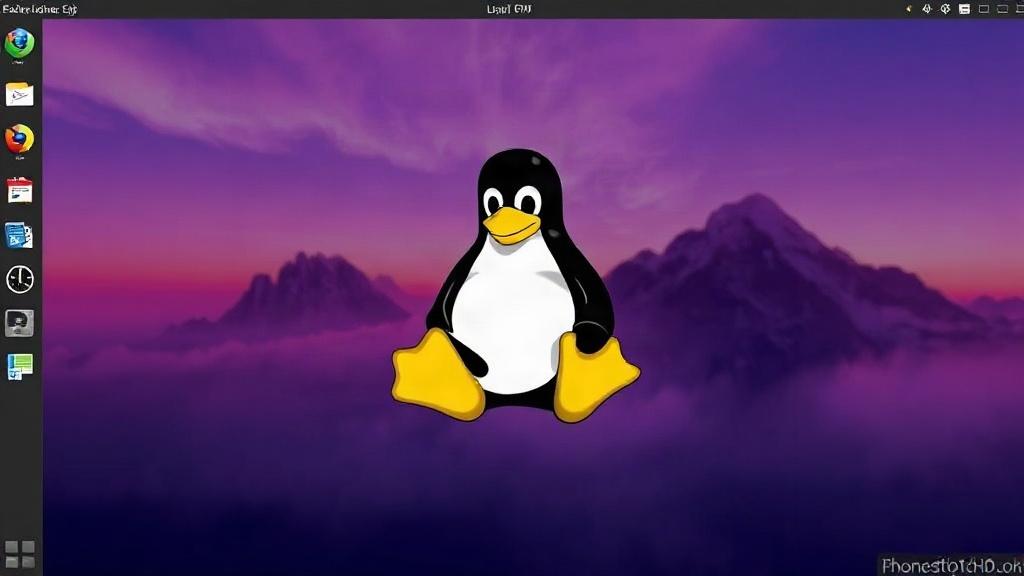The width and height of the screenshot is (1024, 576).
Task: Click the second outlined rectangle tray icon
Action: tap(1002, 9)
